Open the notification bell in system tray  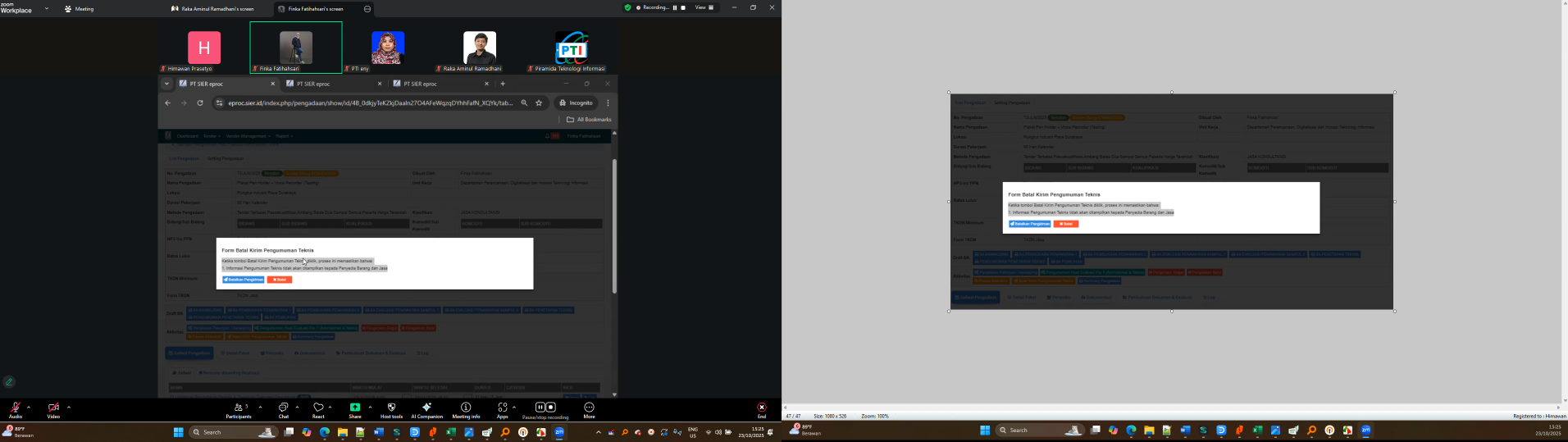[x=770, y=432]
